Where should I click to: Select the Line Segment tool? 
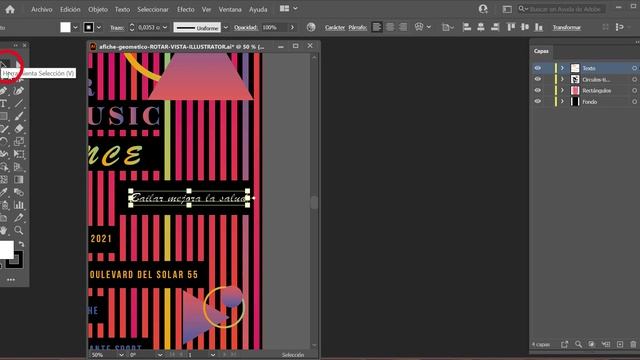[x=19, y=104]
